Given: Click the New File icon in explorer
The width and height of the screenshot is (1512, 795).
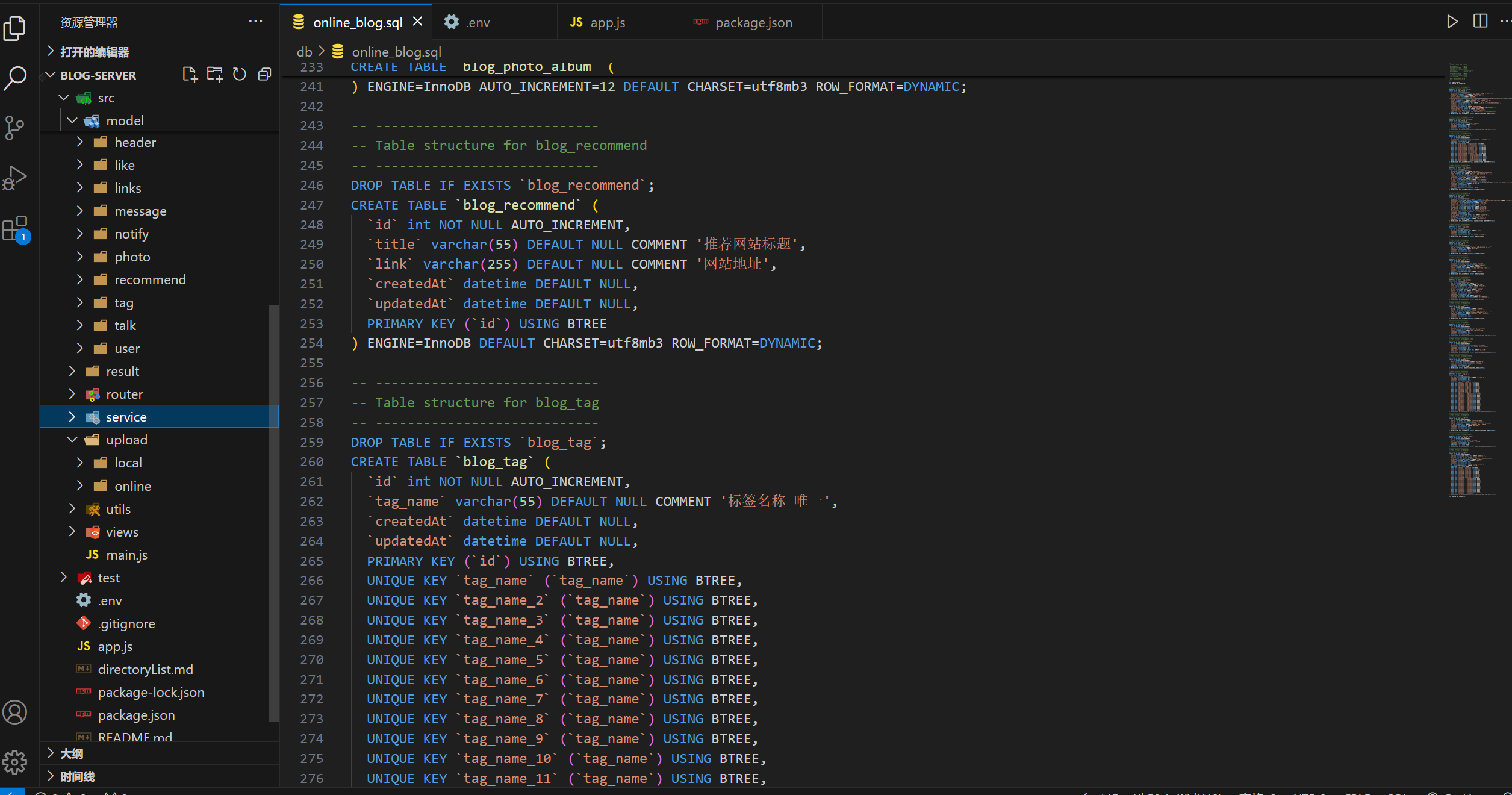Looking at the screenshot, I should click(x=190, y=74).
